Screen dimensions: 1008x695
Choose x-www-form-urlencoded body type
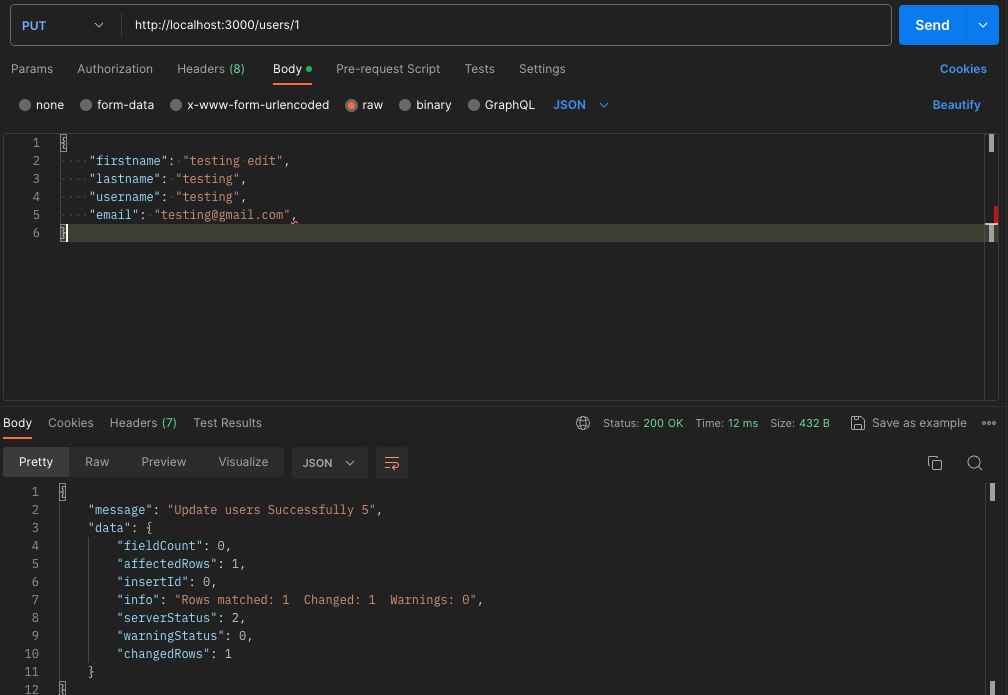tap(176, 105)
